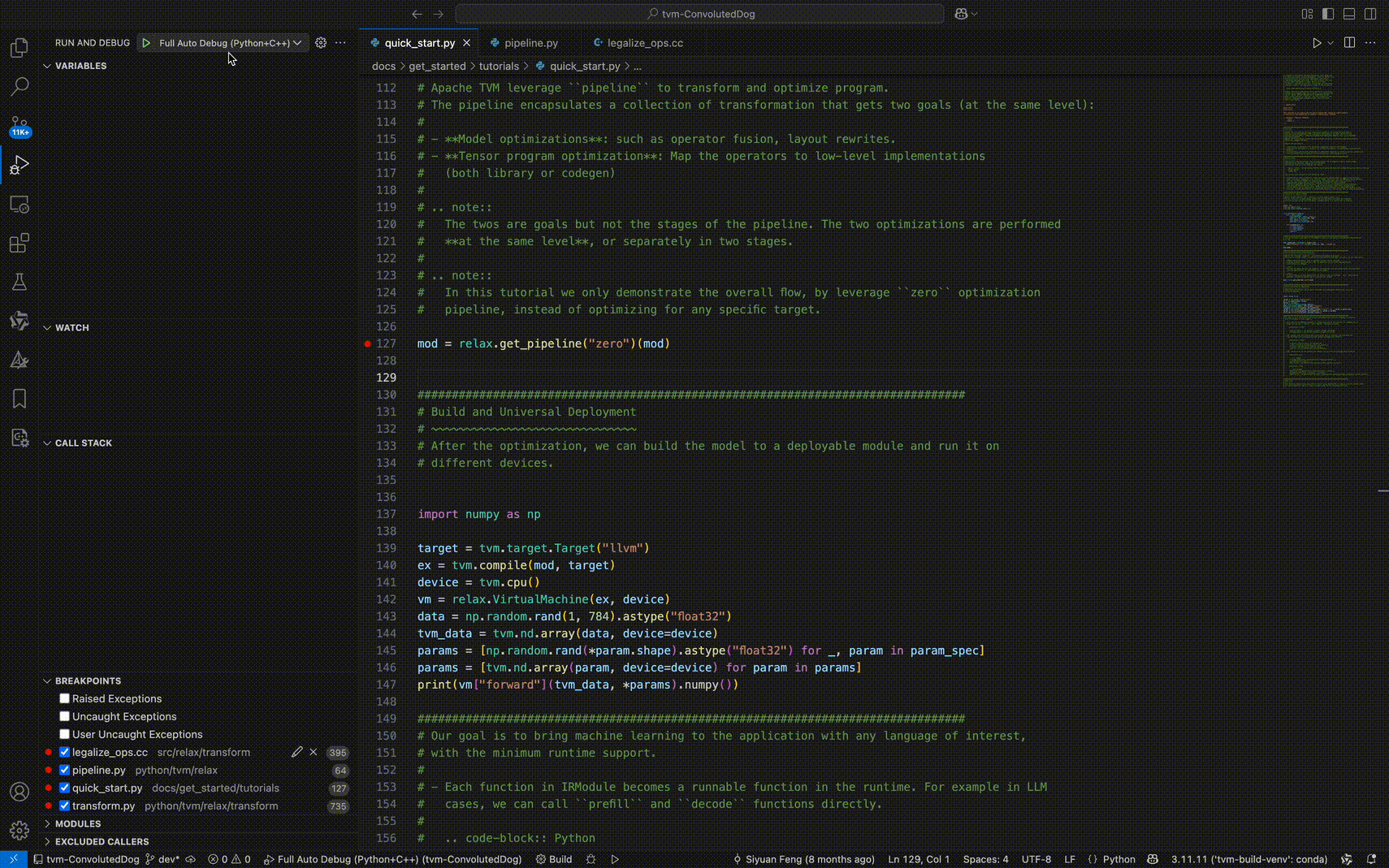Click the remote window indicator in status bar

(x=14, y=859)
